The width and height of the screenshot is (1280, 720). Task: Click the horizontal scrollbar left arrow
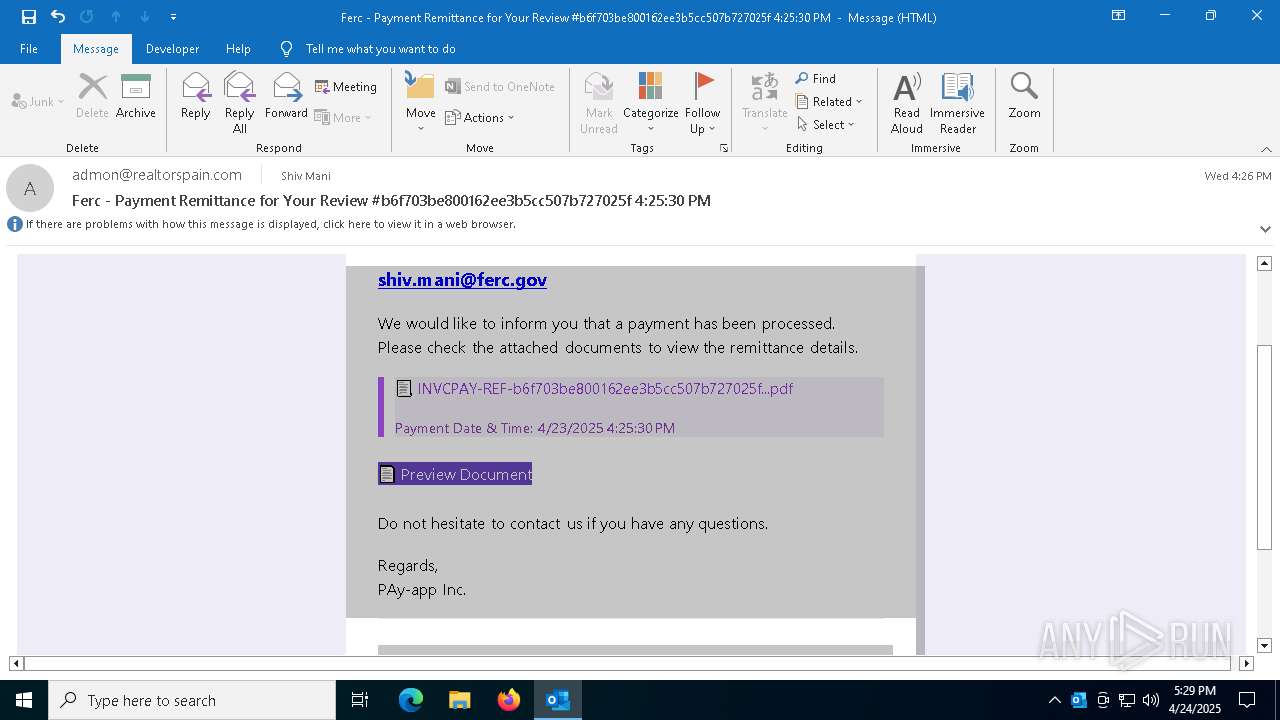click(x=16, y=663)
